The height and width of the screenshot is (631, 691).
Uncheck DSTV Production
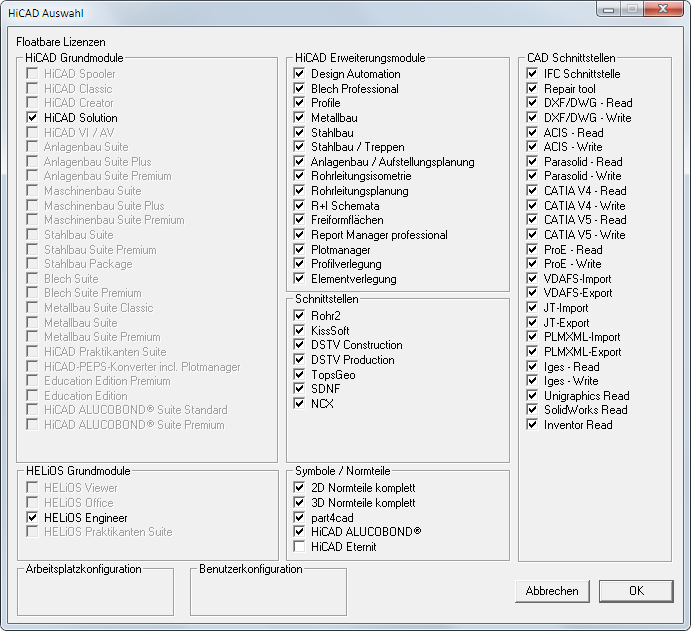(x=299, y=360)
